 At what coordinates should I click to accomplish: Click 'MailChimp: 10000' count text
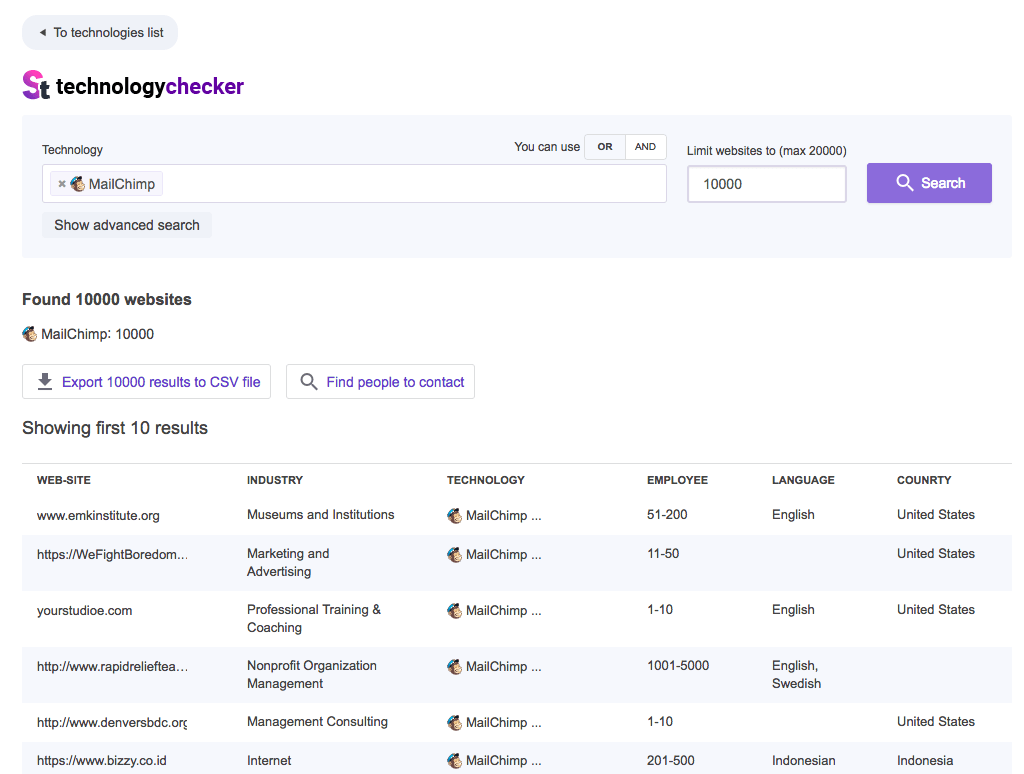[97, 334]
